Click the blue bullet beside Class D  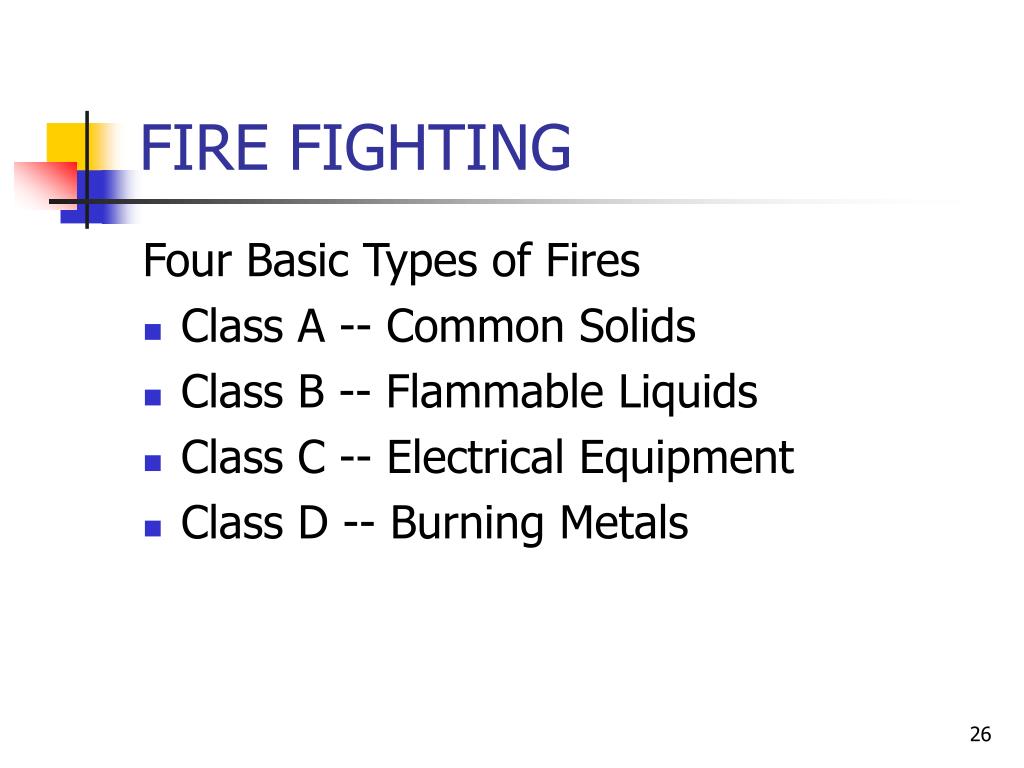(x=153, y=528)
